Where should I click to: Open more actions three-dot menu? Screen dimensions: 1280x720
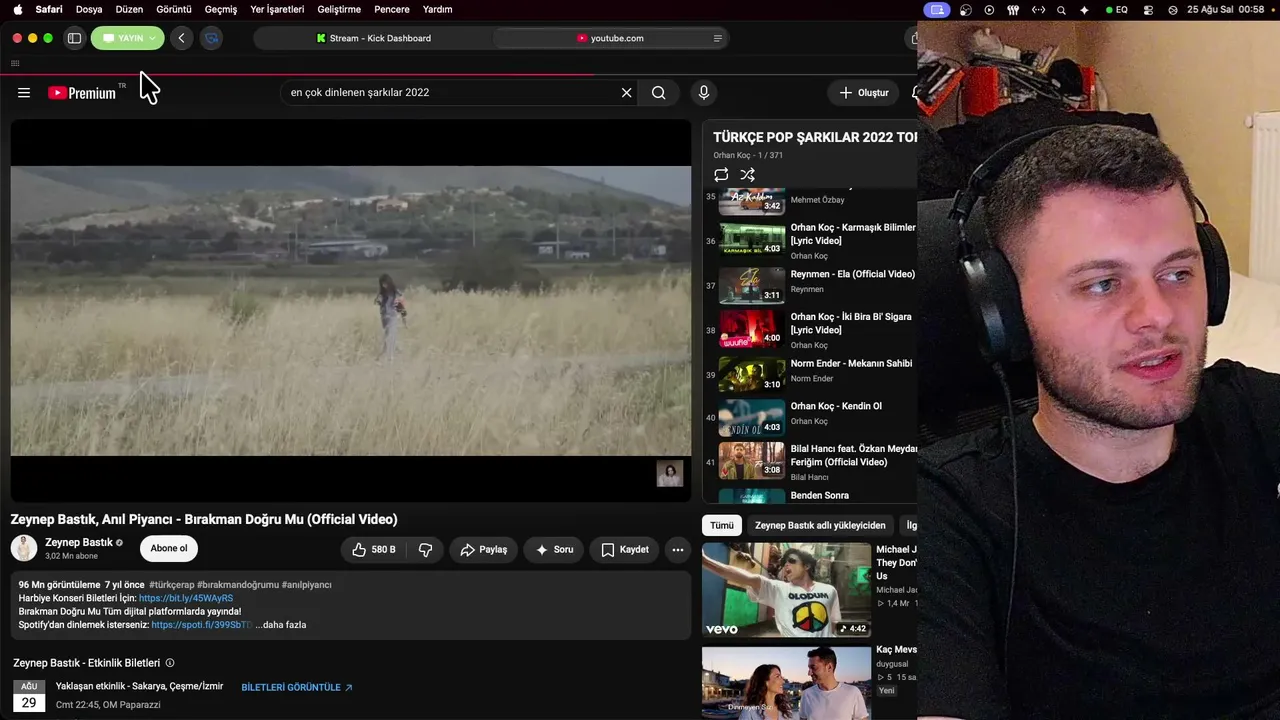(x=678, y=549)
